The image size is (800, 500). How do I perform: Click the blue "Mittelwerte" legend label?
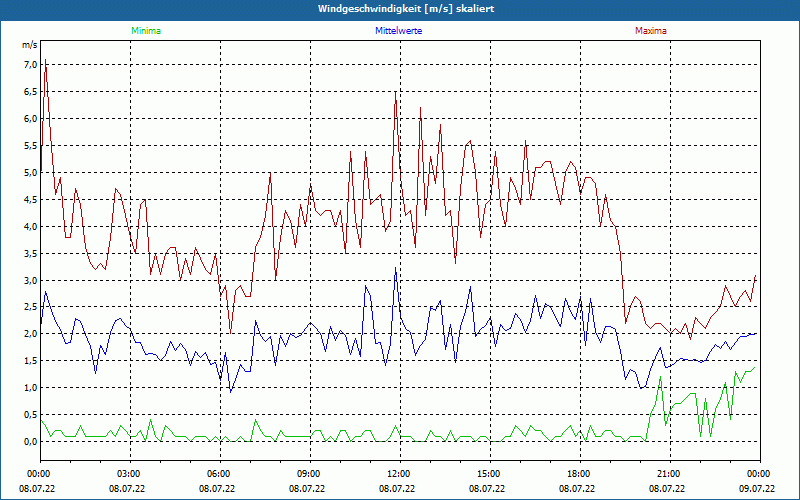(x=398, y=31)
